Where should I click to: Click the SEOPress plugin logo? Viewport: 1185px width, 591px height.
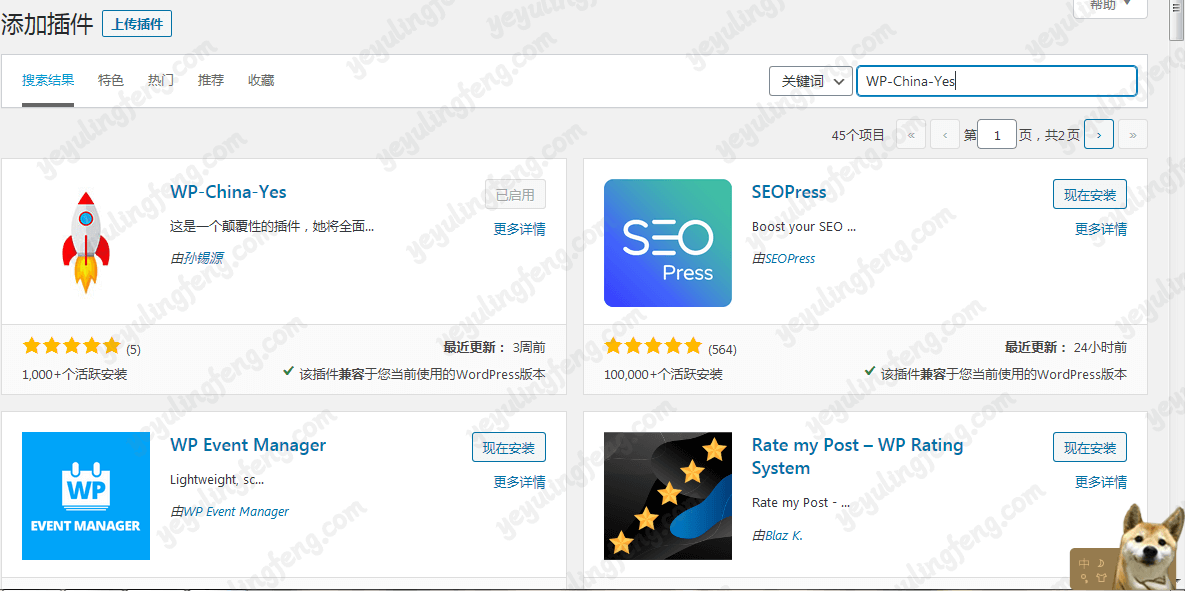point(667,243)
